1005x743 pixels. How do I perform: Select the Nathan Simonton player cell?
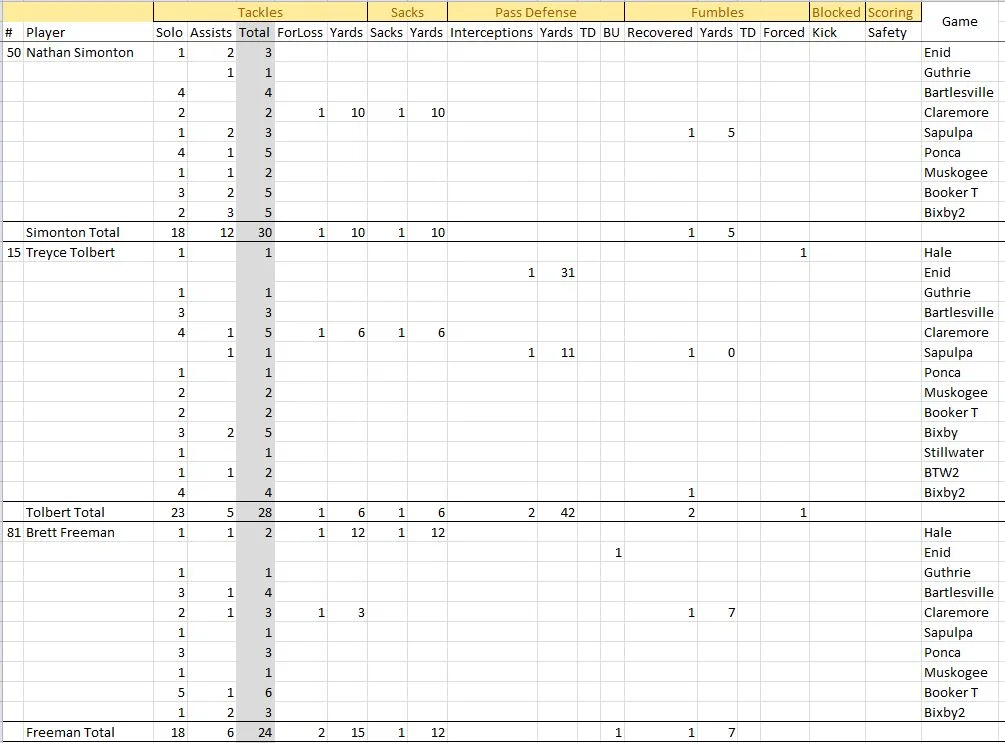click(88, 53)
